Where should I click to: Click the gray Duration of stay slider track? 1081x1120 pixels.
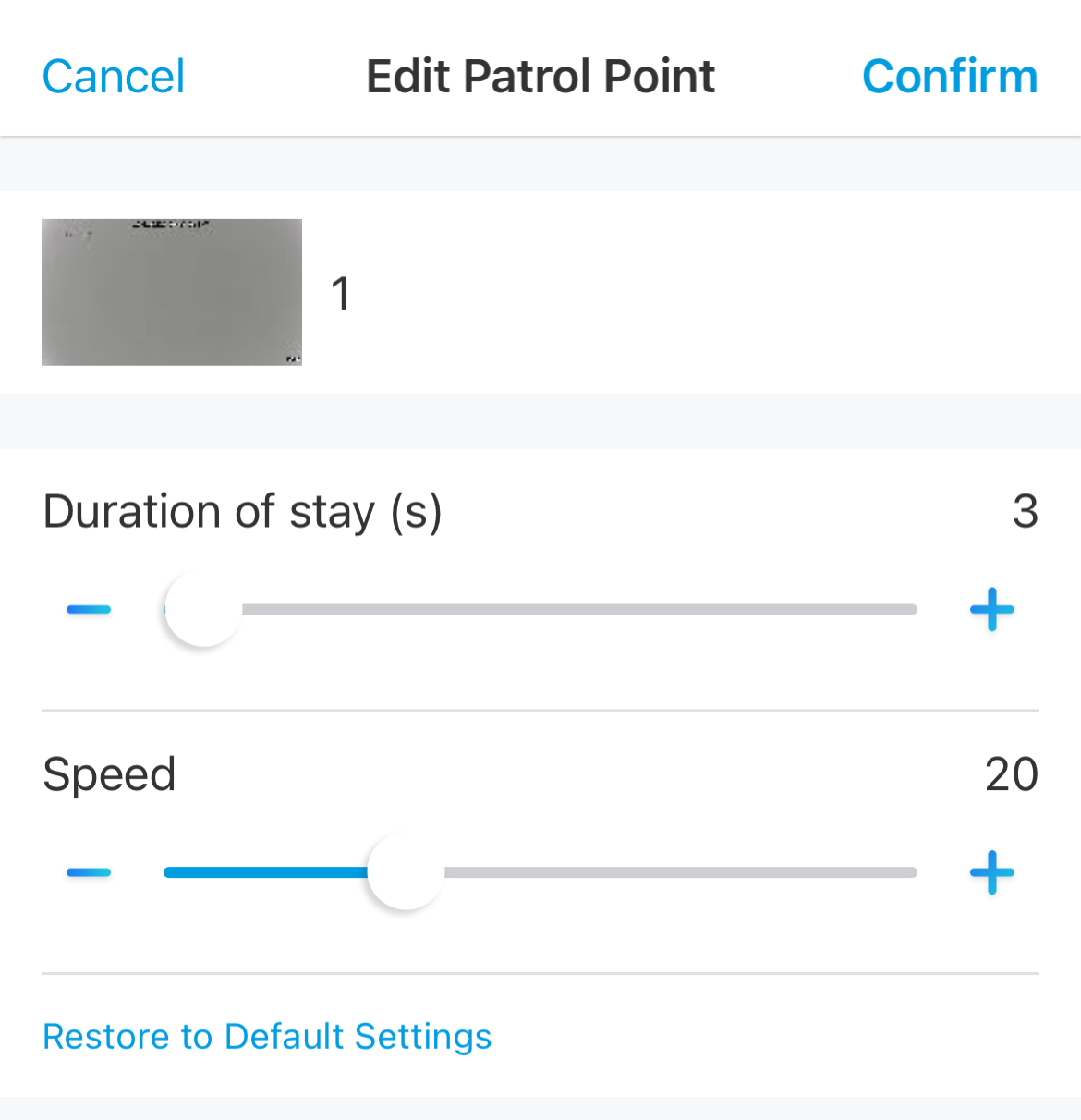tap(579, 610)
